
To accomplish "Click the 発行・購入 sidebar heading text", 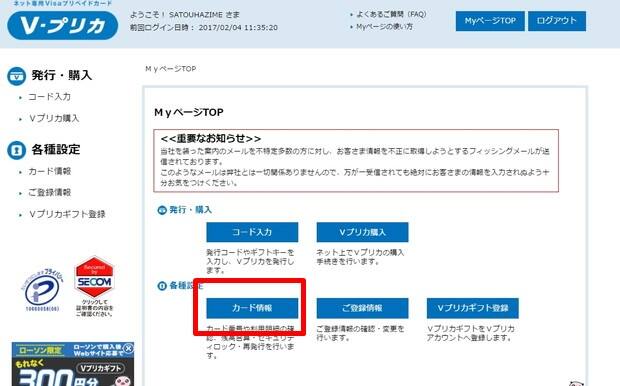I will click(x=62, y=75).
